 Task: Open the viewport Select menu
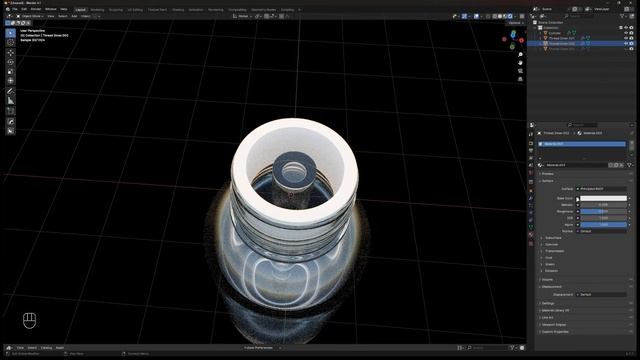click(x=62, y=16)
